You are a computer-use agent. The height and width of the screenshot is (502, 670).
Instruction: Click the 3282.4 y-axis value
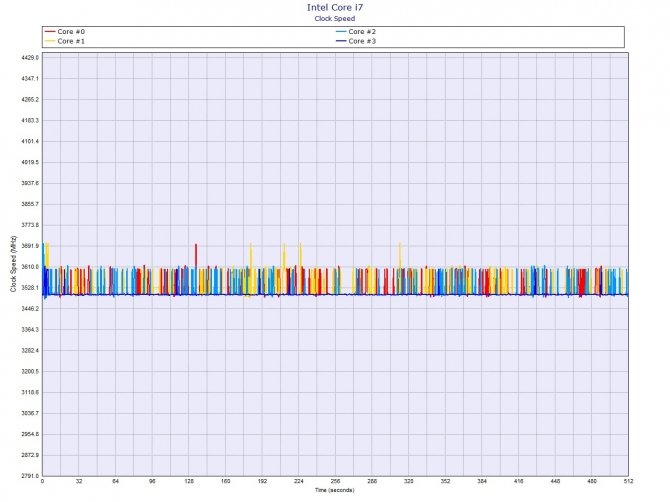[30, 351]
